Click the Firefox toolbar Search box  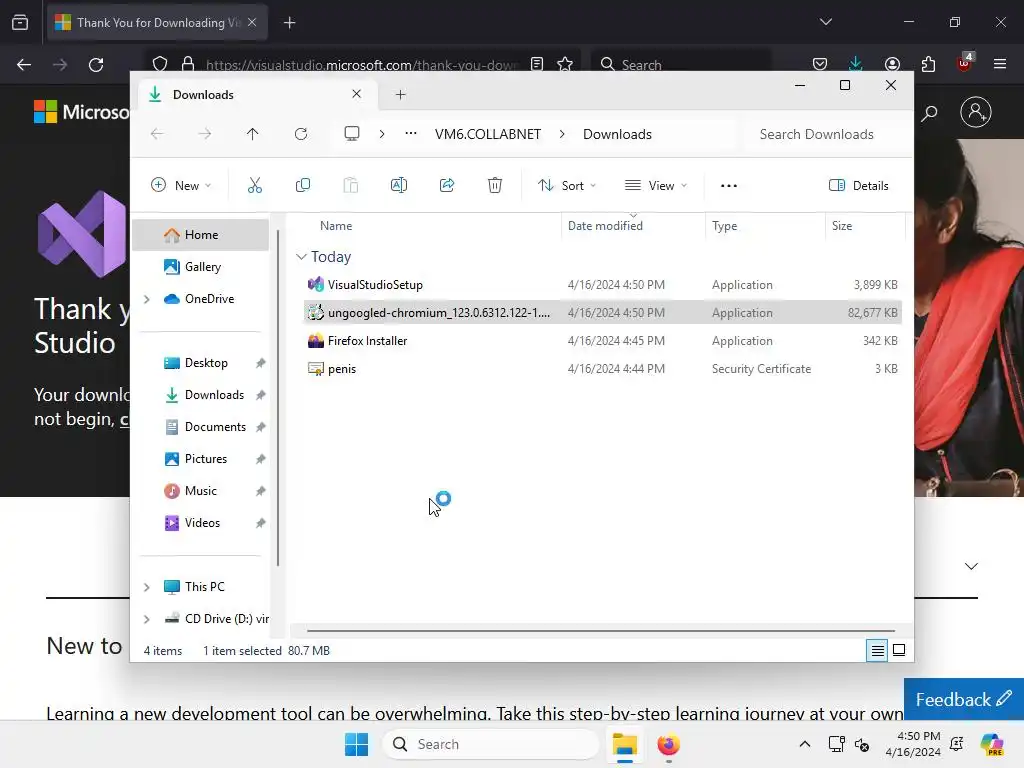pos(681,64)
